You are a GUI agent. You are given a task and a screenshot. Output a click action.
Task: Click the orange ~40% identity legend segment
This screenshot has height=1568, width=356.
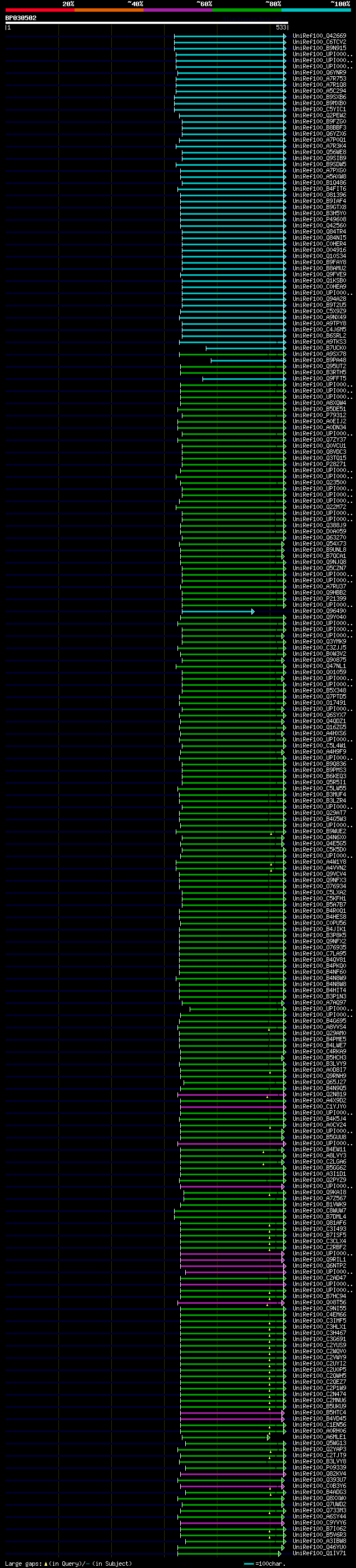[109, 10]
